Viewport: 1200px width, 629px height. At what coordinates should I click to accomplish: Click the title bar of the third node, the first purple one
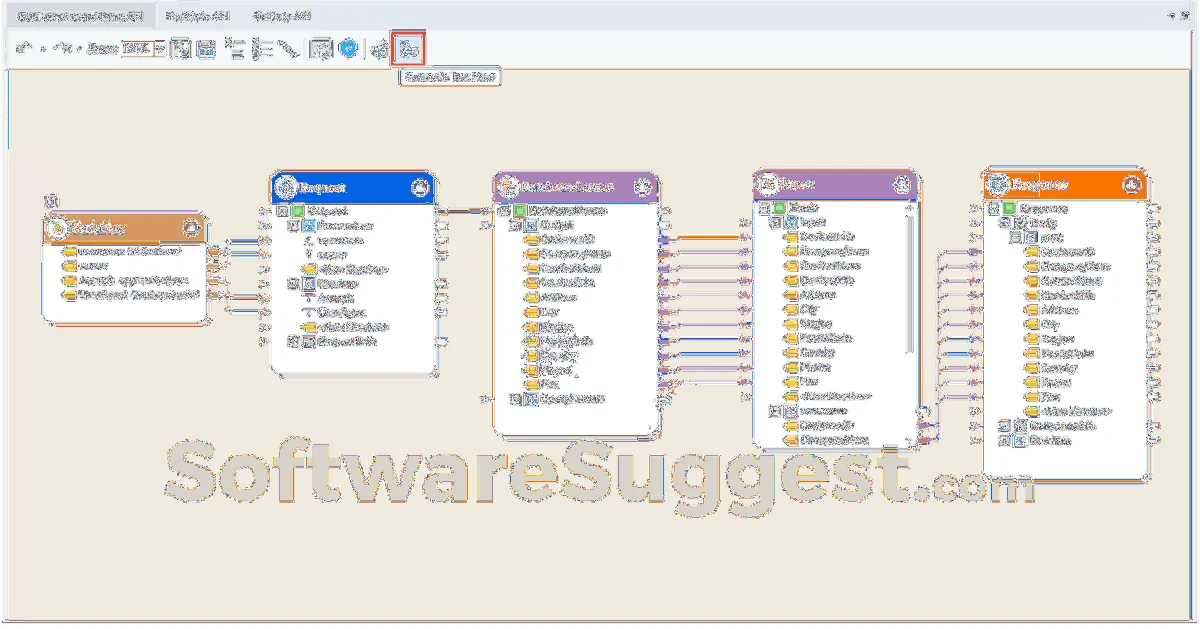pyautogui.click(x=575, y=186)
